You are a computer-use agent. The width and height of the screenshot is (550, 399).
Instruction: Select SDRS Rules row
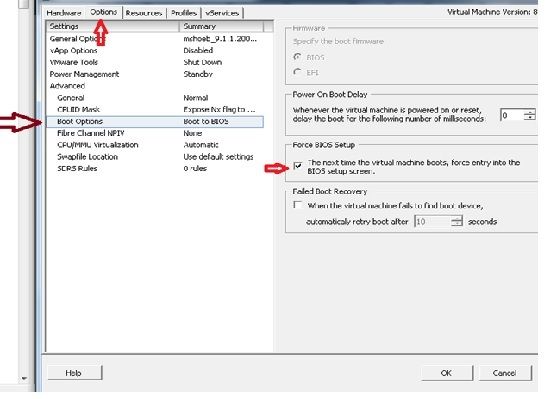pos(155,168)
